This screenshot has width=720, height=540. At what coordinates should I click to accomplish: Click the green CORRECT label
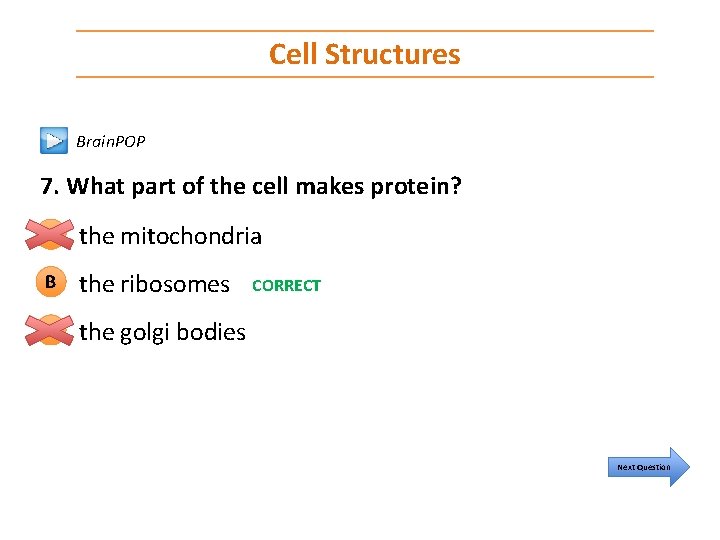coord(286,285)
